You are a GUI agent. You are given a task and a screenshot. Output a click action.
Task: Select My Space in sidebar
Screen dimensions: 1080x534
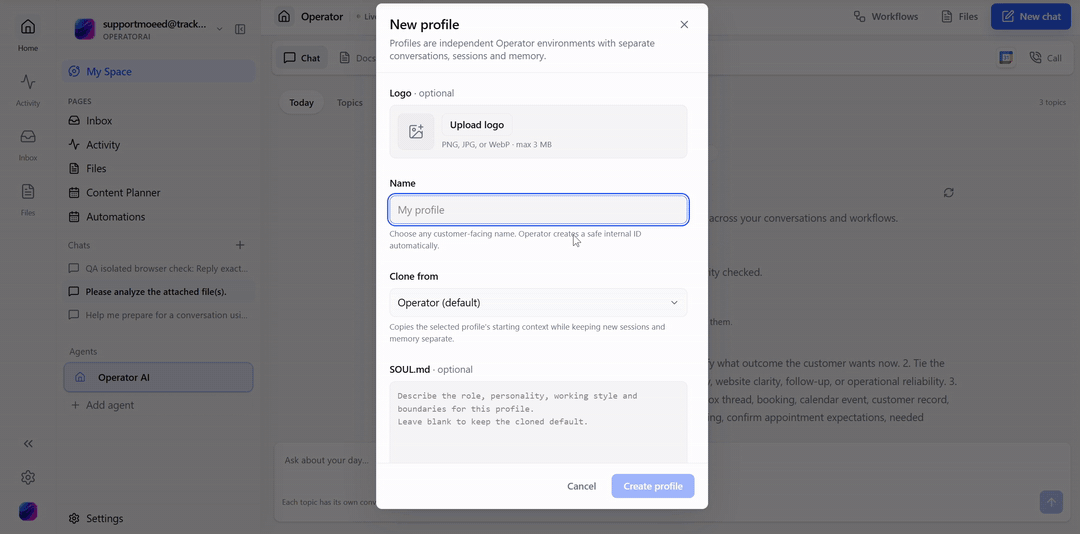158,72
